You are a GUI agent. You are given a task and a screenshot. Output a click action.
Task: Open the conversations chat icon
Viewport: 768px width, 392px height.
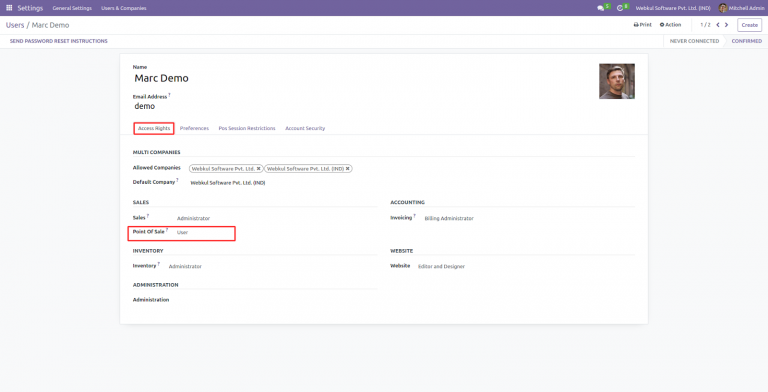coord(600,8)
